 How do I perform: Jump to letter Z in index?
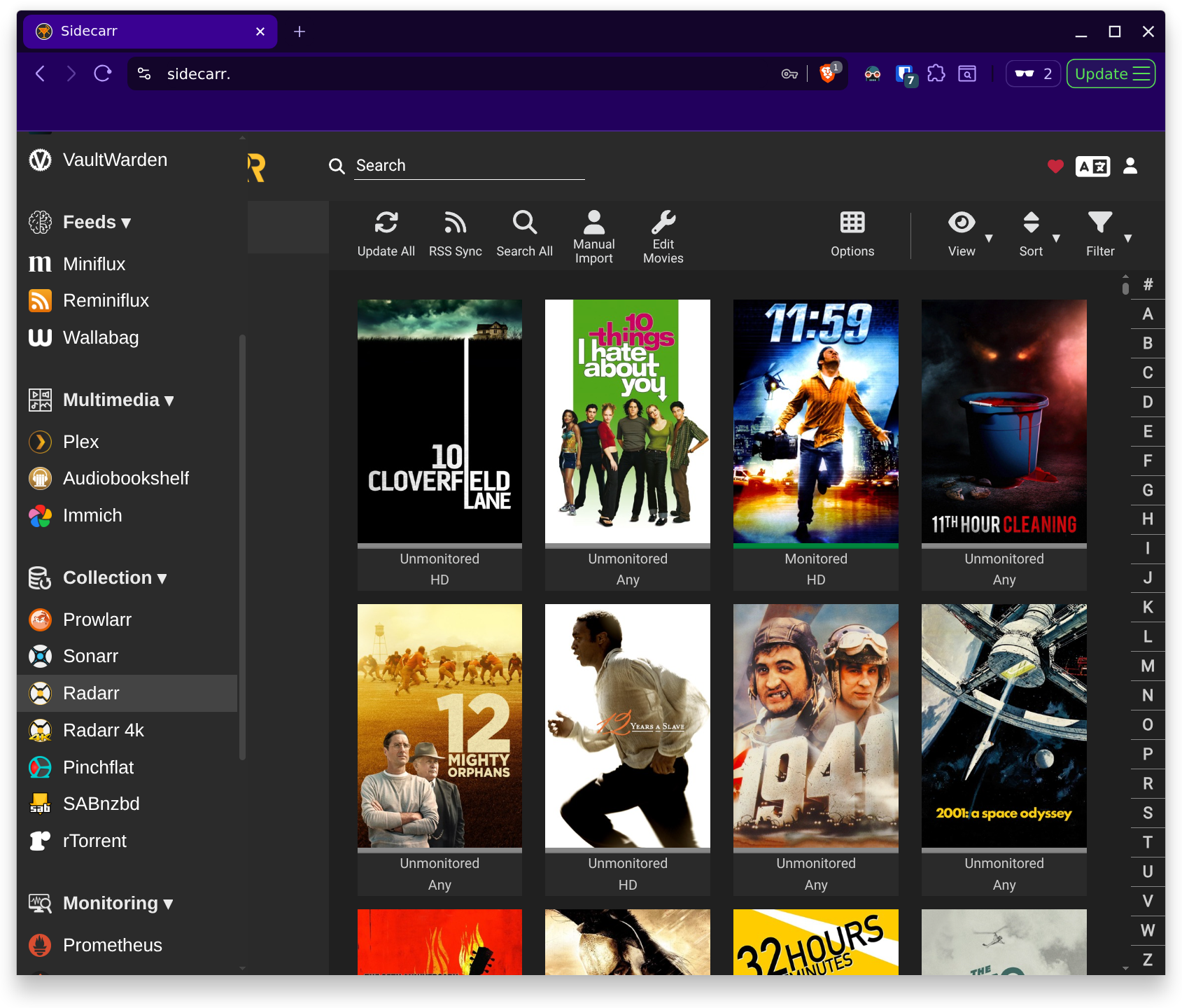[x=1148, y=960]
